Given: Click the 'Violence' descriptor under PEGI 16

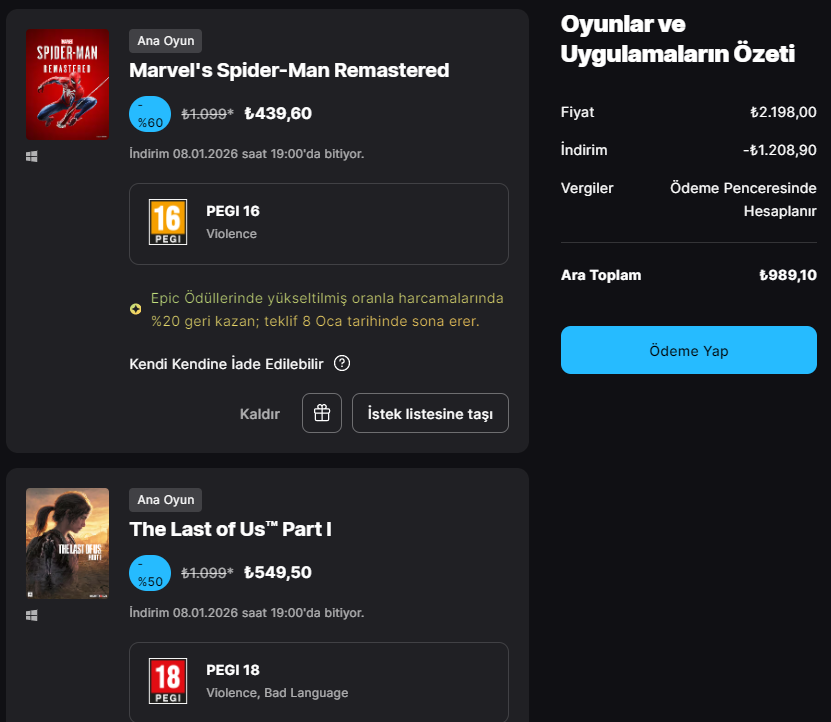Looking at the screenshot, I should [x=232, y=234].
